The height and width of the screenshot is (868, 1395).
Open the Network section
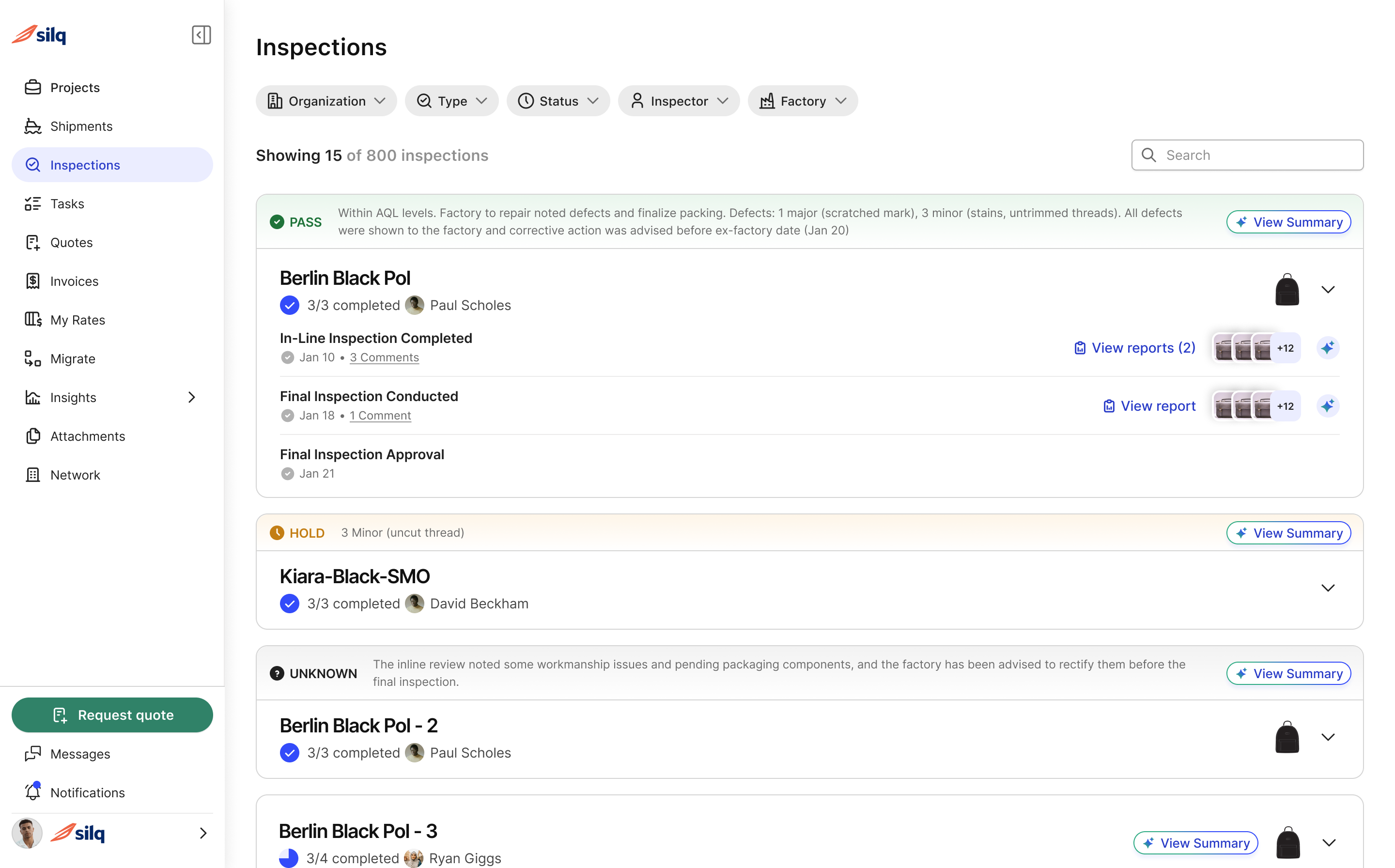click(75, 474)
